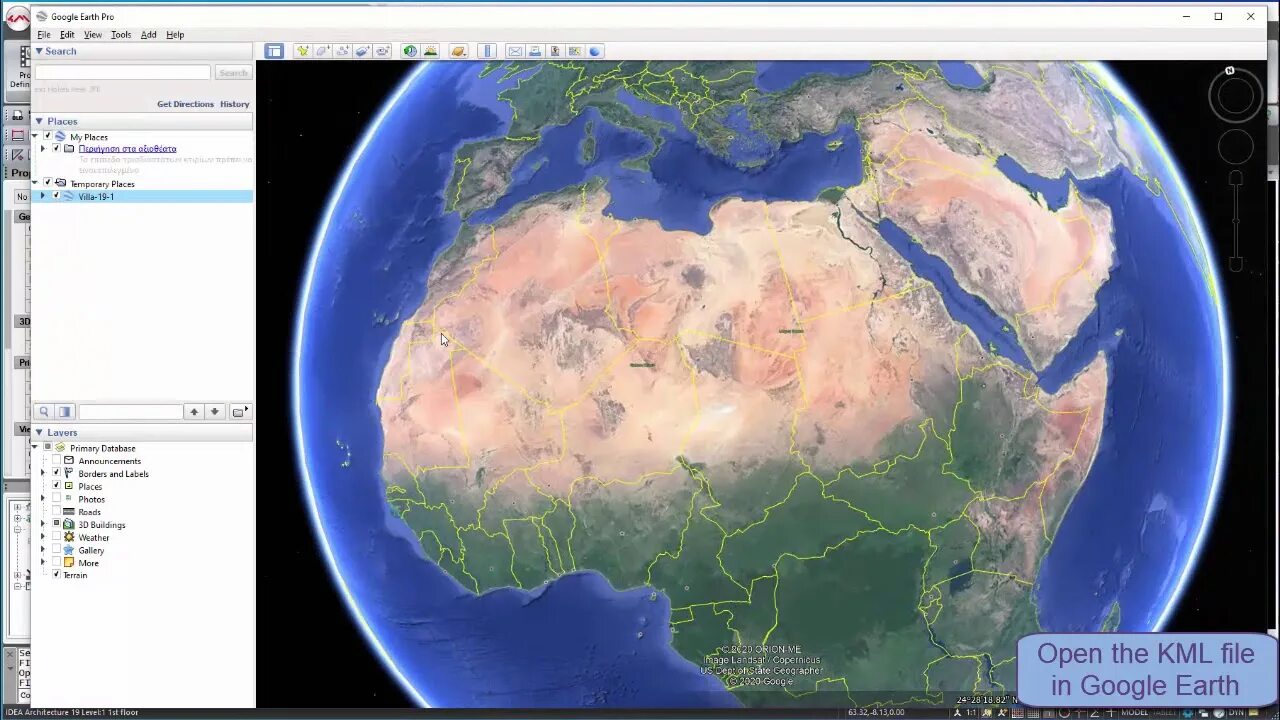Click the Email envelope toolbar icon

[x=515, y=51]
